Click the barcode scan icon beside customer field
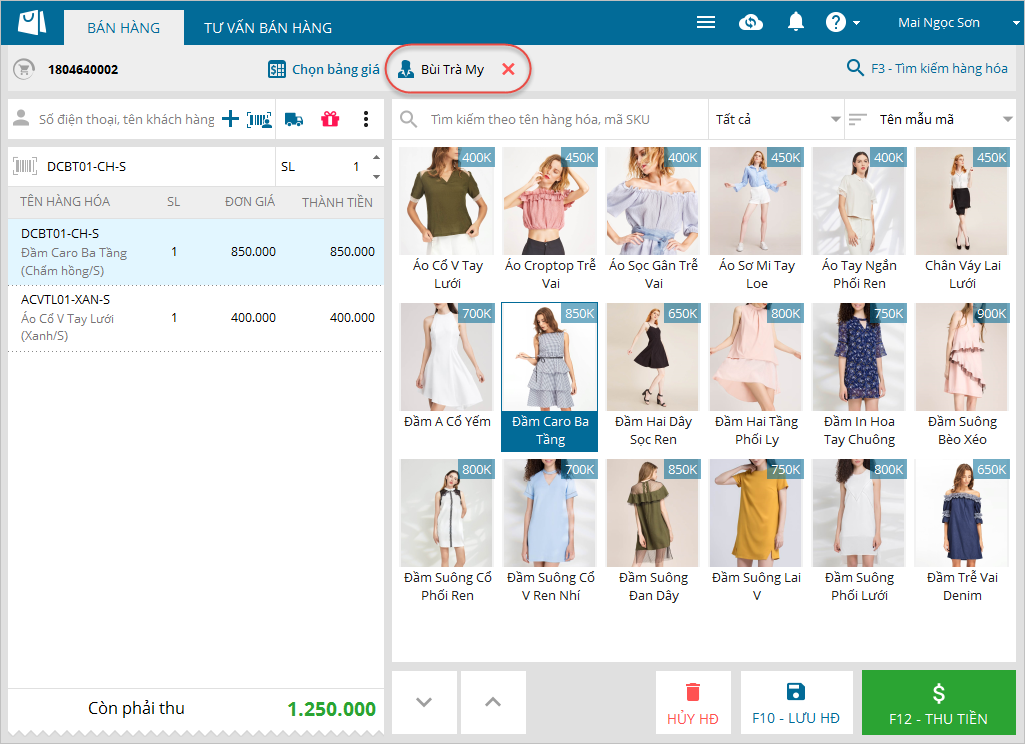The image size is (1025, 744). click(x=259, y=119)
